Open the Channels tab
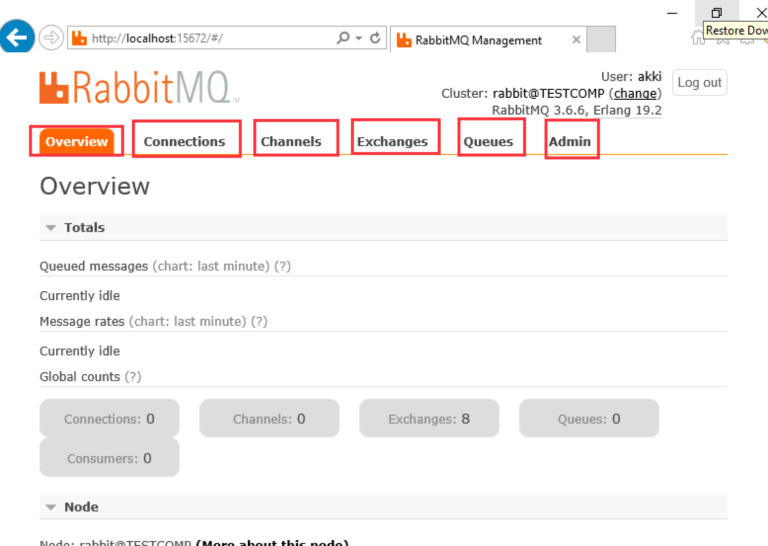Image resolution: width=768 pixels, height=546 pixels. coord(291,142)
